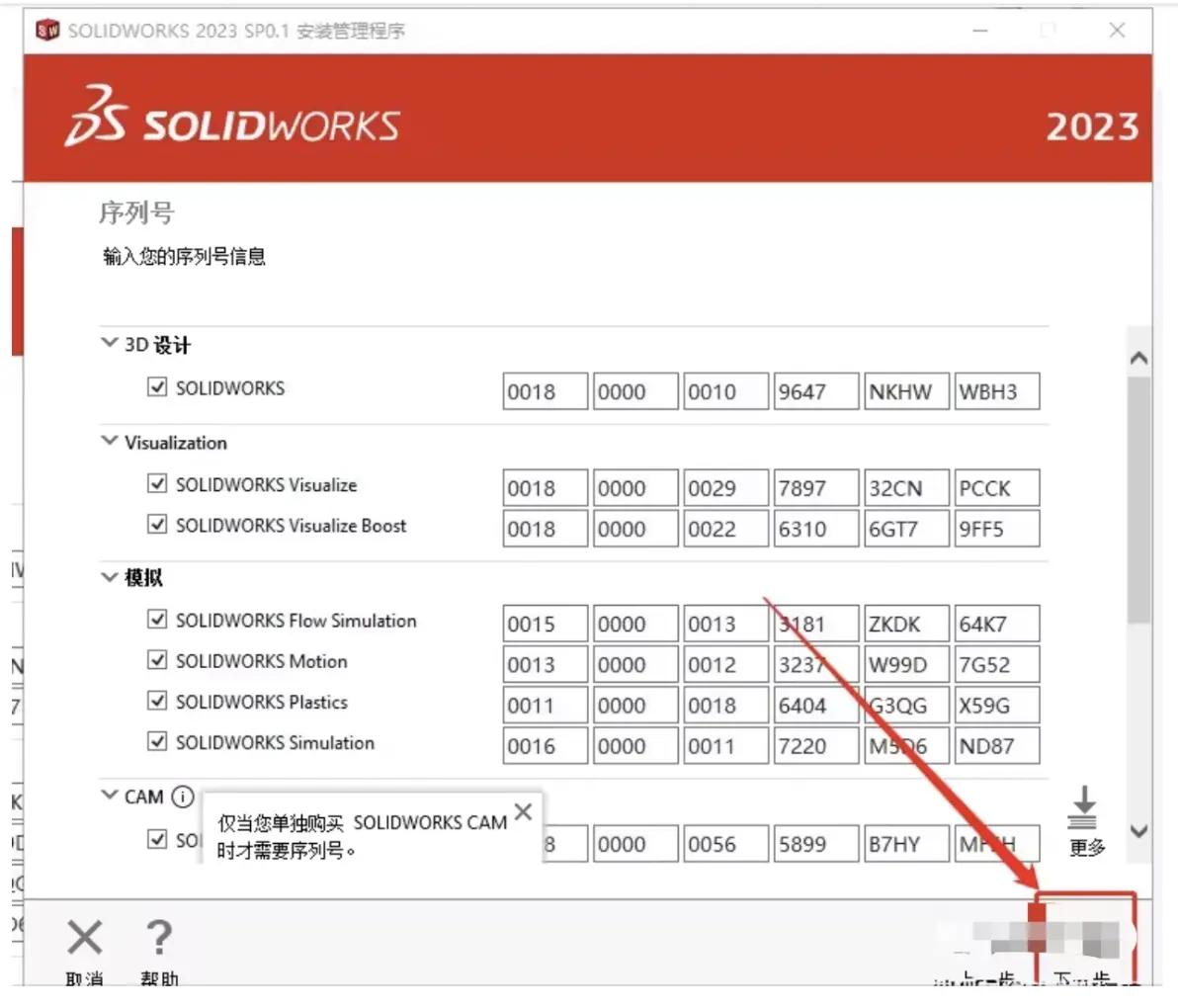The height and width of the screenshot is (1008, 1178).
Task: Click the 序列号 page heading
Action: pos(136,212)
